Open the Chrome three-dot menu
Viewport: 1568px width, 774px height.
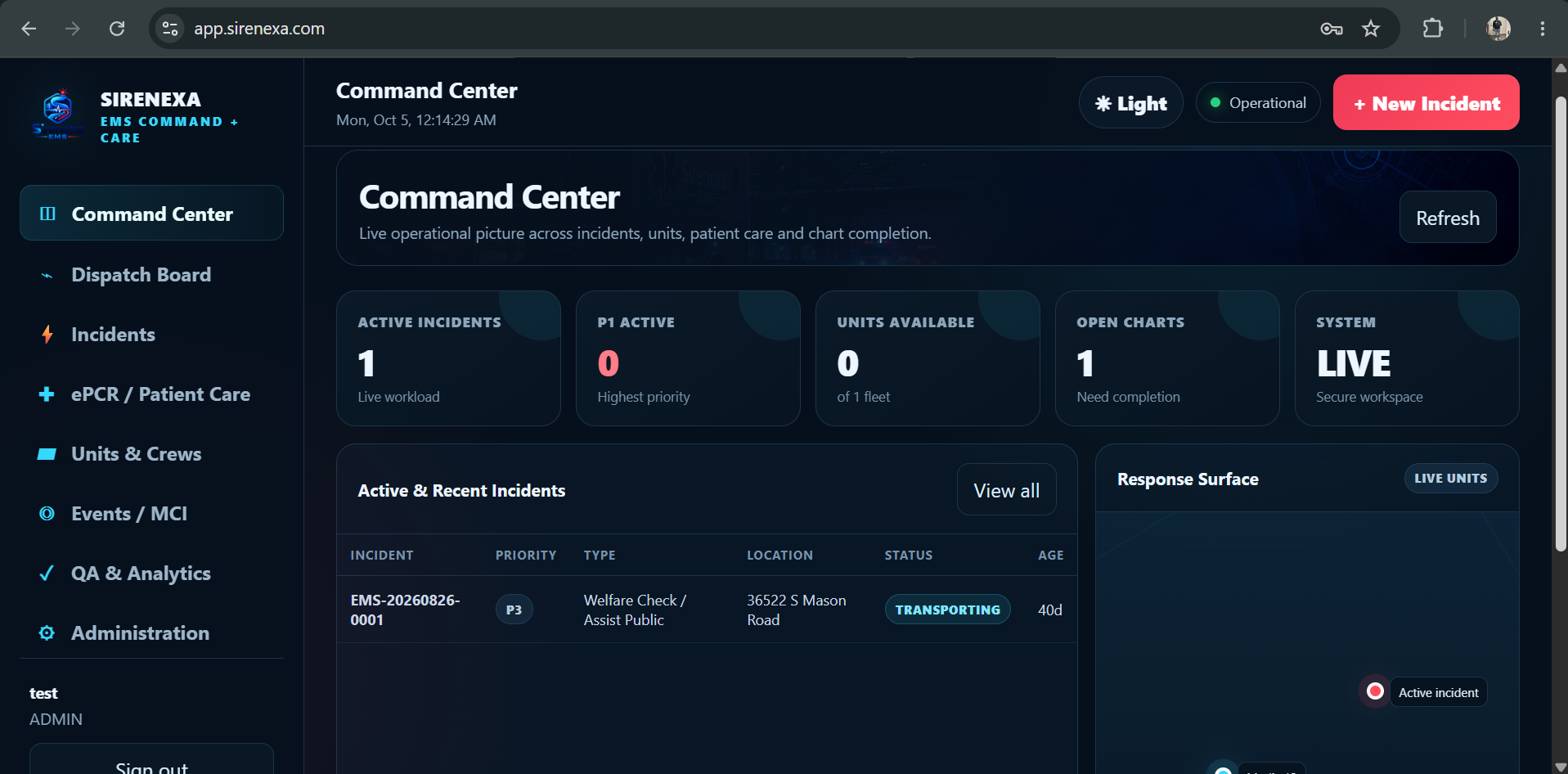(1543, 29)
